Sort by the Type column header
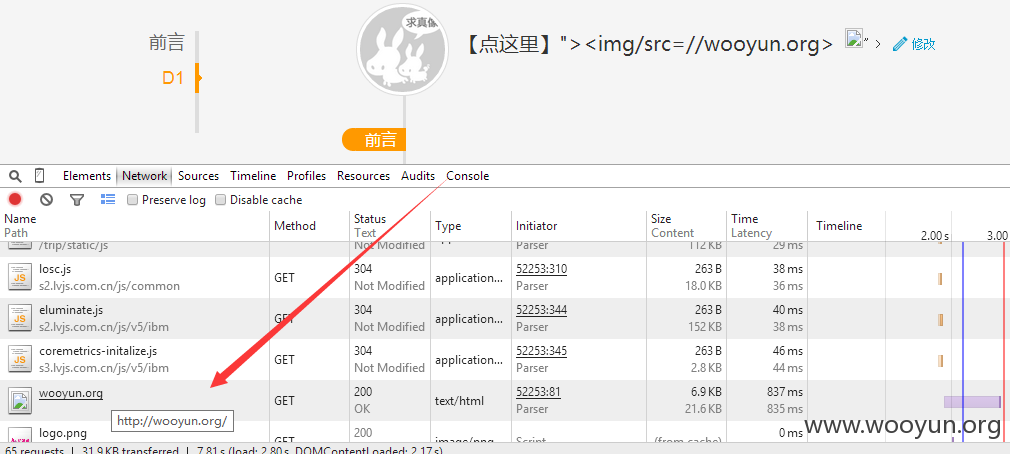 [471, 225]
